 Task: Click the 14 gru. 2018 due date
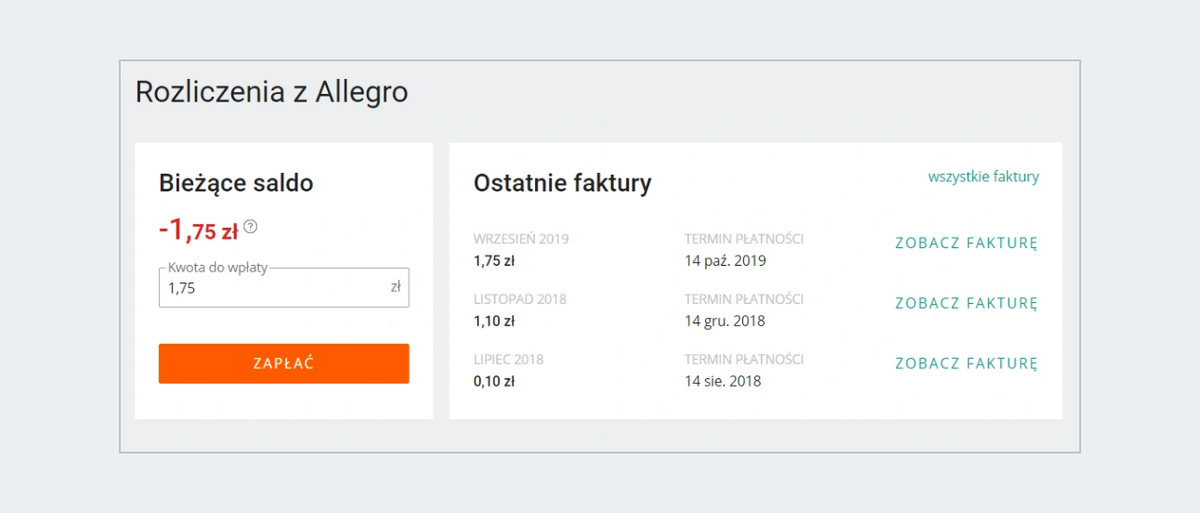point(725,321)
